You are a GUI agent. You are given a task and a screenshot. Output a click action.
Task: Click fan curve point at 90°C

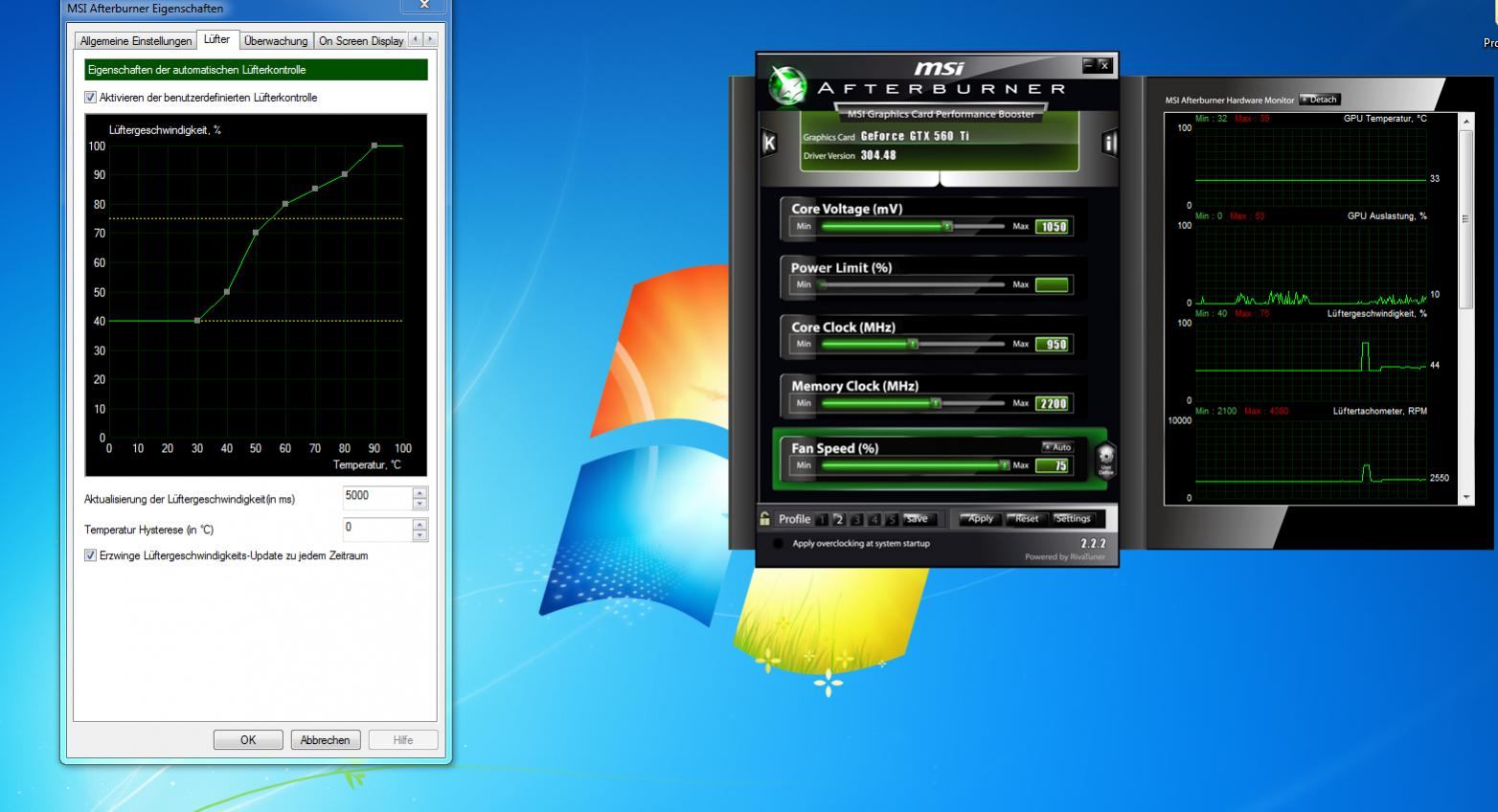(374, 146)
